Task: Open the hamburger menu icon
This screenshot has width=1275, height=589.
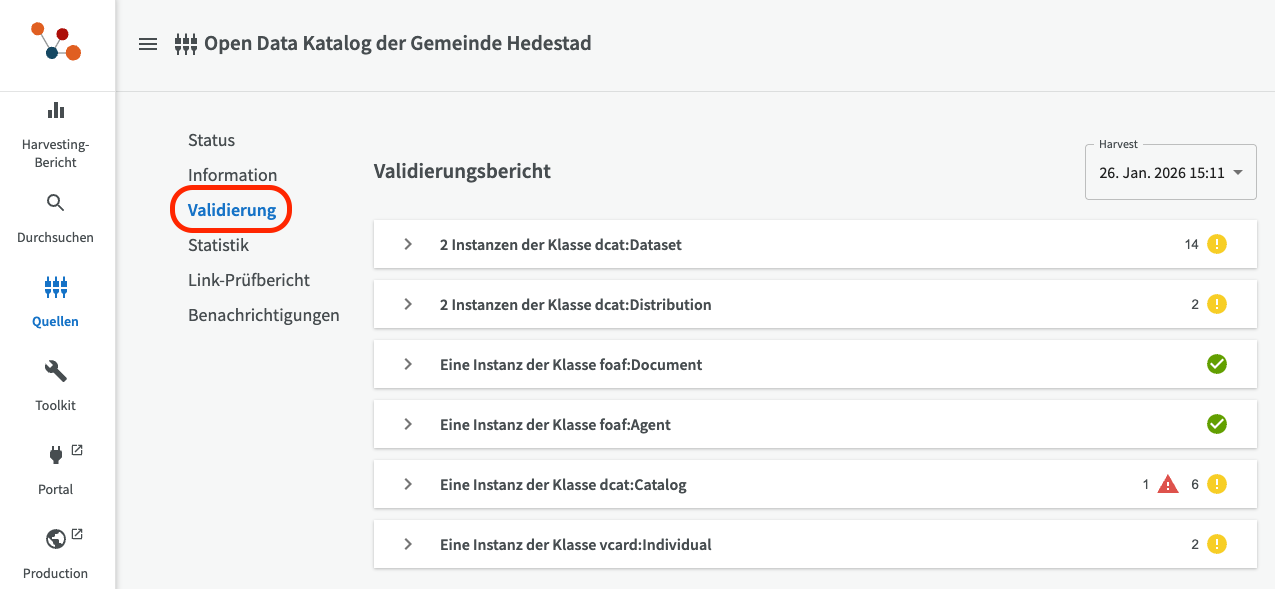Action: (148, 44)
